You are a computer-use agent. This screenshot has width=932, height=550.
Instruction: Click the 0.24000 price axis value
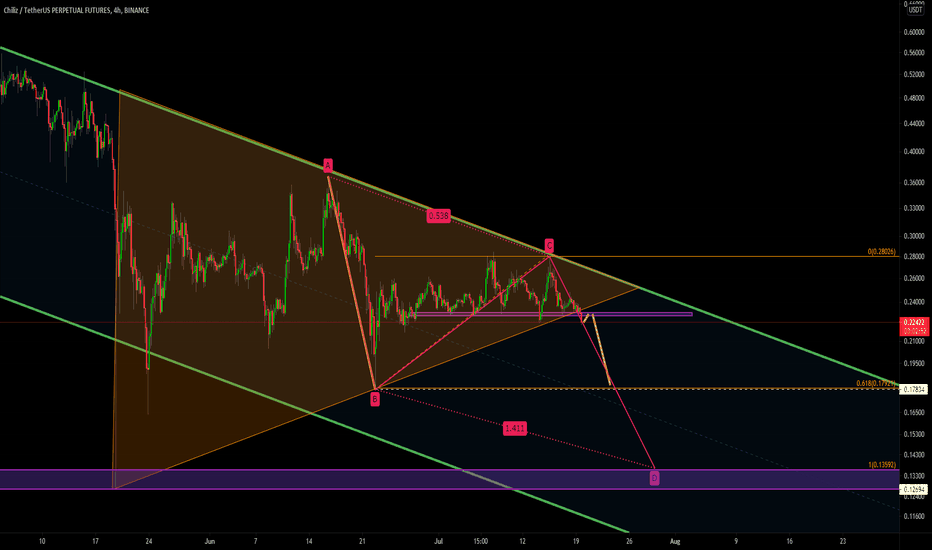click(914, 302)
